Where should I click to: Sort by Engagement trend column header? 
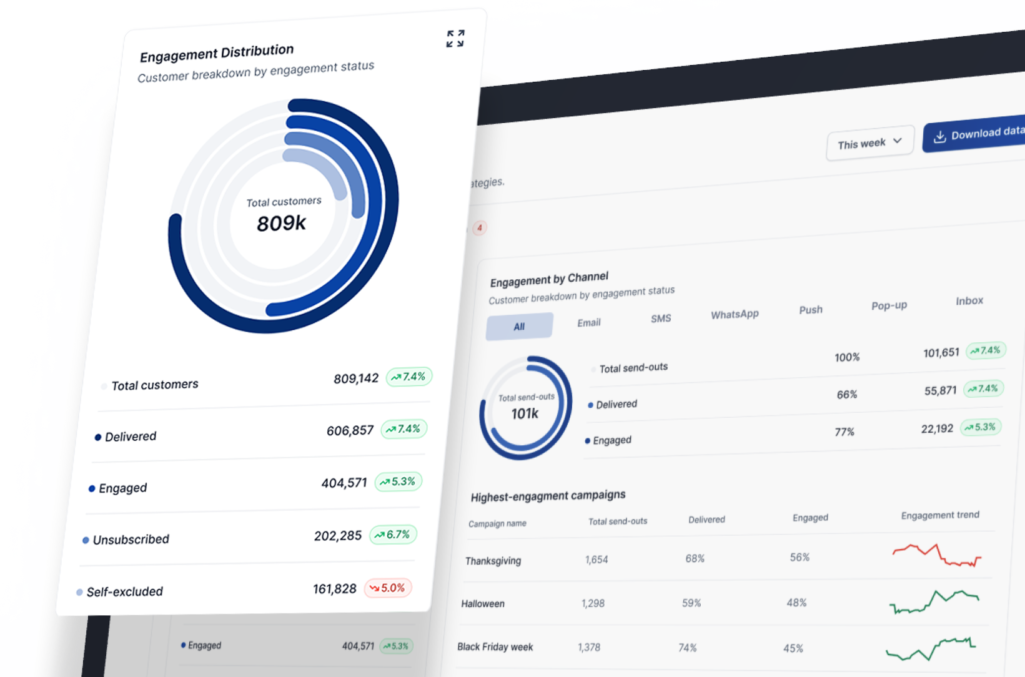pos(940,516)
